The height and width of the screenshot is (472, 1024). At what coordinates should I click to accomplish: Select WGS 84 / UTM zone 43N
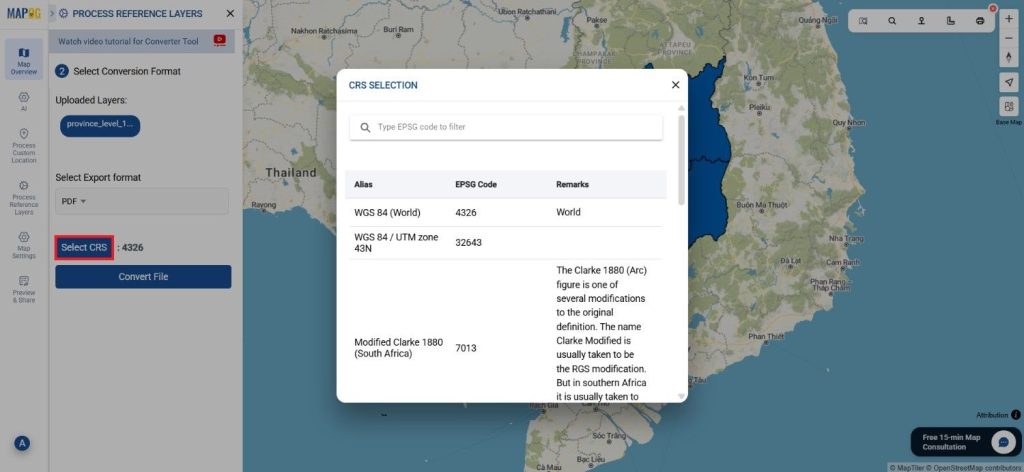(506, 243)
